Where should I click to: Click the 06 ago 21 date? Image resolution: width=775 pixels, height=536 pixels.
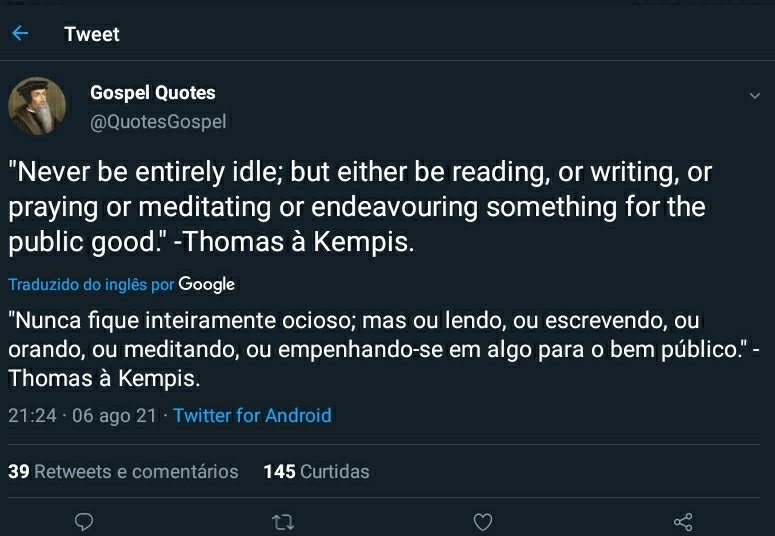click(114, 415)
